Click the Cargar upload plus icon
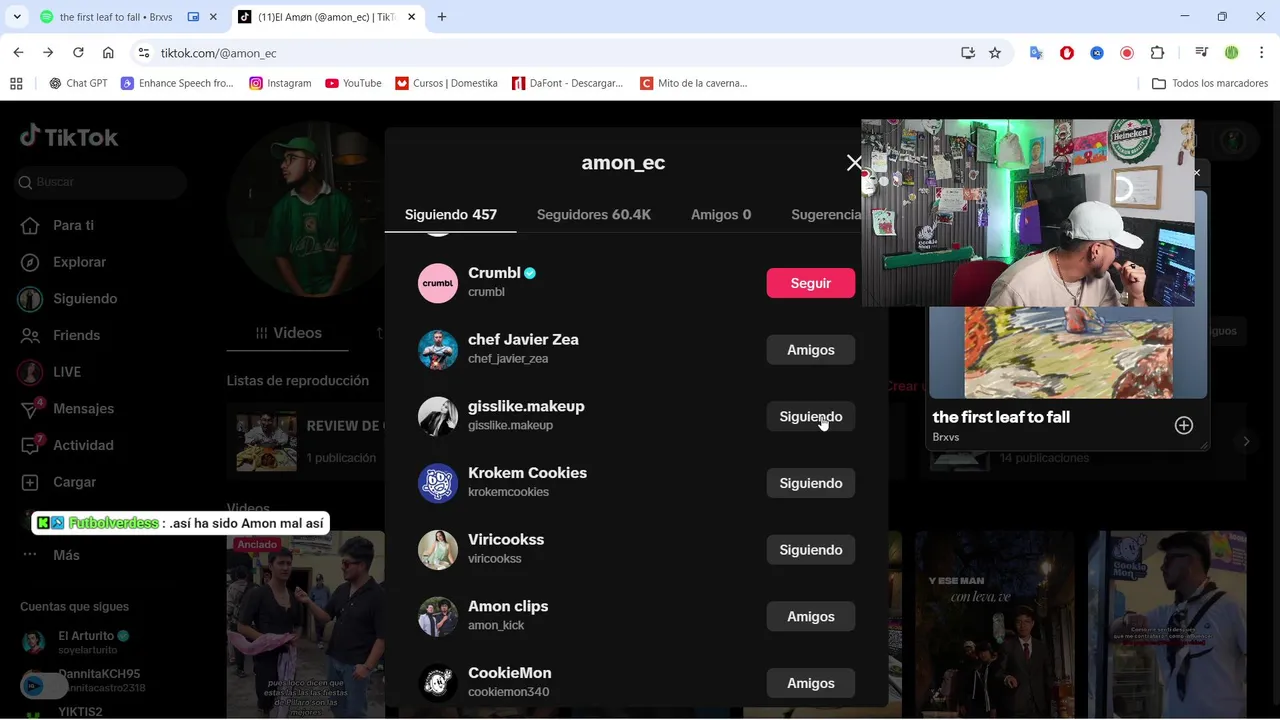The height and width of the screenshot is (720, 1280). [30, 482]
